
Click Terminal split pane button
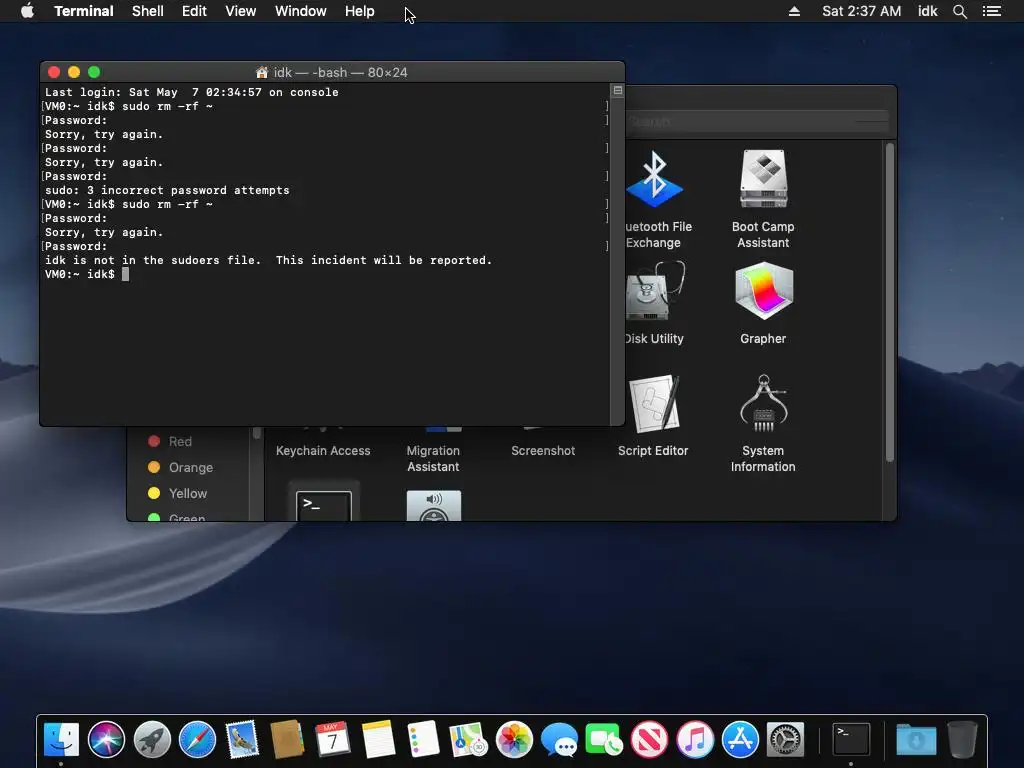(x=618, y=90)
